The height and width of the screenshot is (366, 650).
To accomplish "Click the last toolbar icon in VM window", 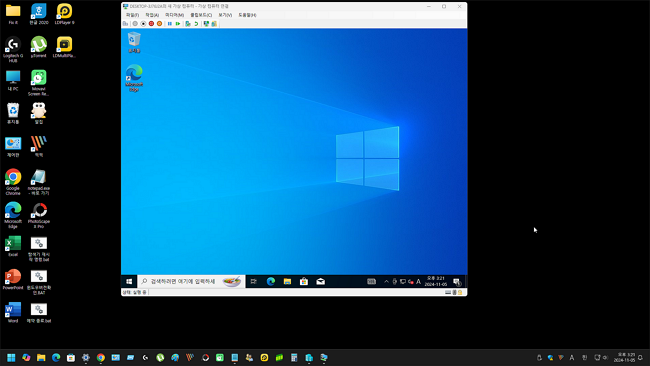I will tap(214, 24).
